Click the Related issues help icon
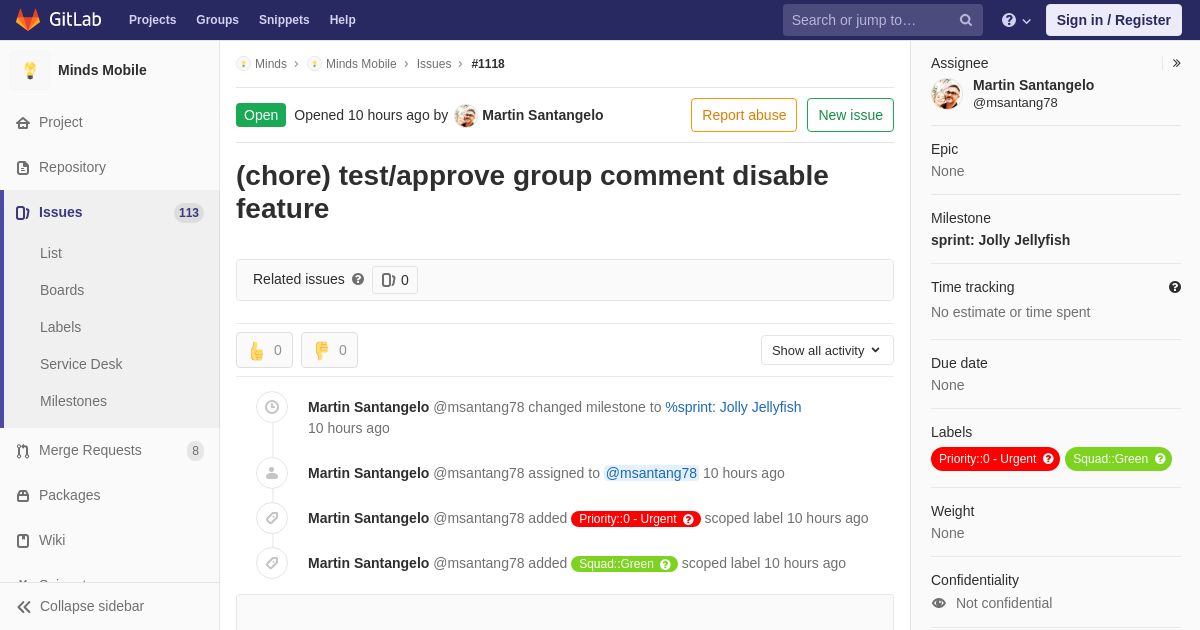Viewport: 1200px width, 630px height. [358, 280]
